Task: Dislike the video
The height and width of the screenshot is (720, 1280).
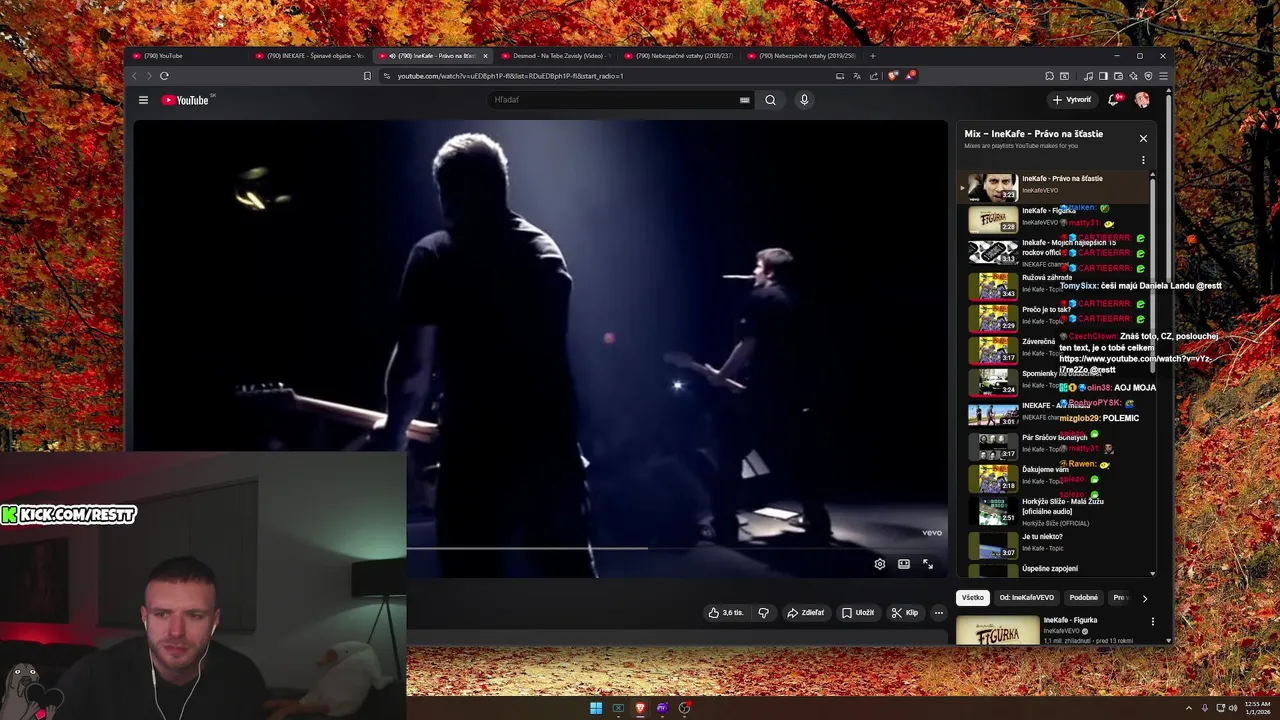Action: click(763, 613)
